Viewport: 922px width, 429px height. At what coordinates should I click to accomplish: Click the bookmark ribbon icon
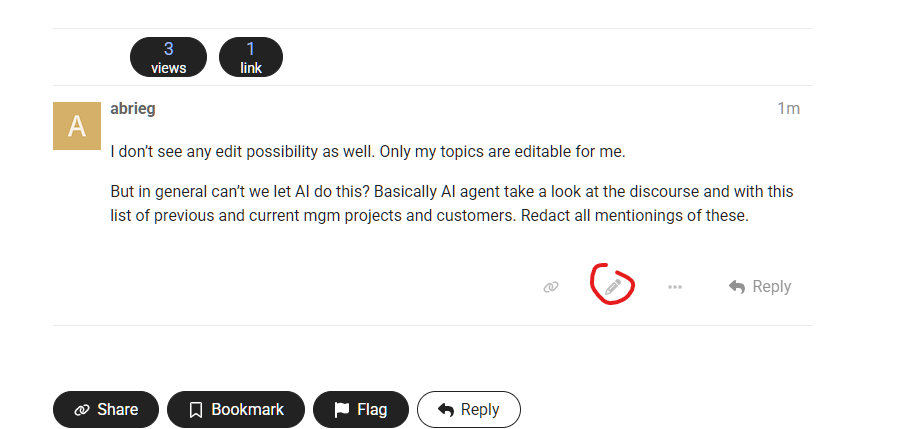[x=196, y=410]
